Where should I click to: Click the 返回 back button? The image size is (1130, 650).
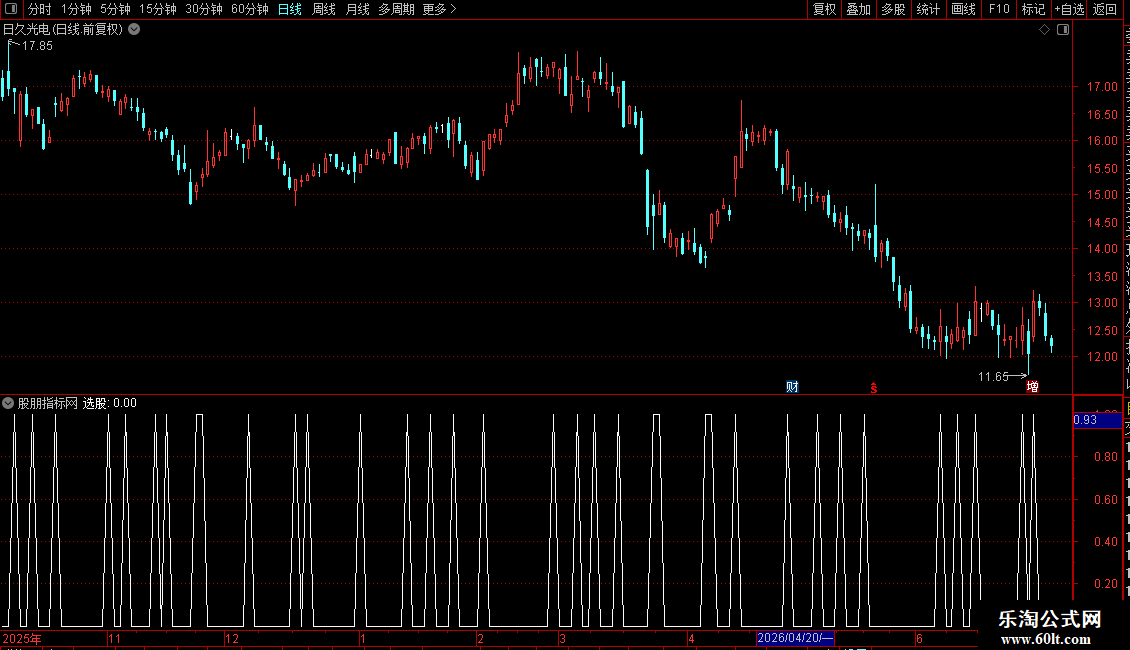[1104, 9]
